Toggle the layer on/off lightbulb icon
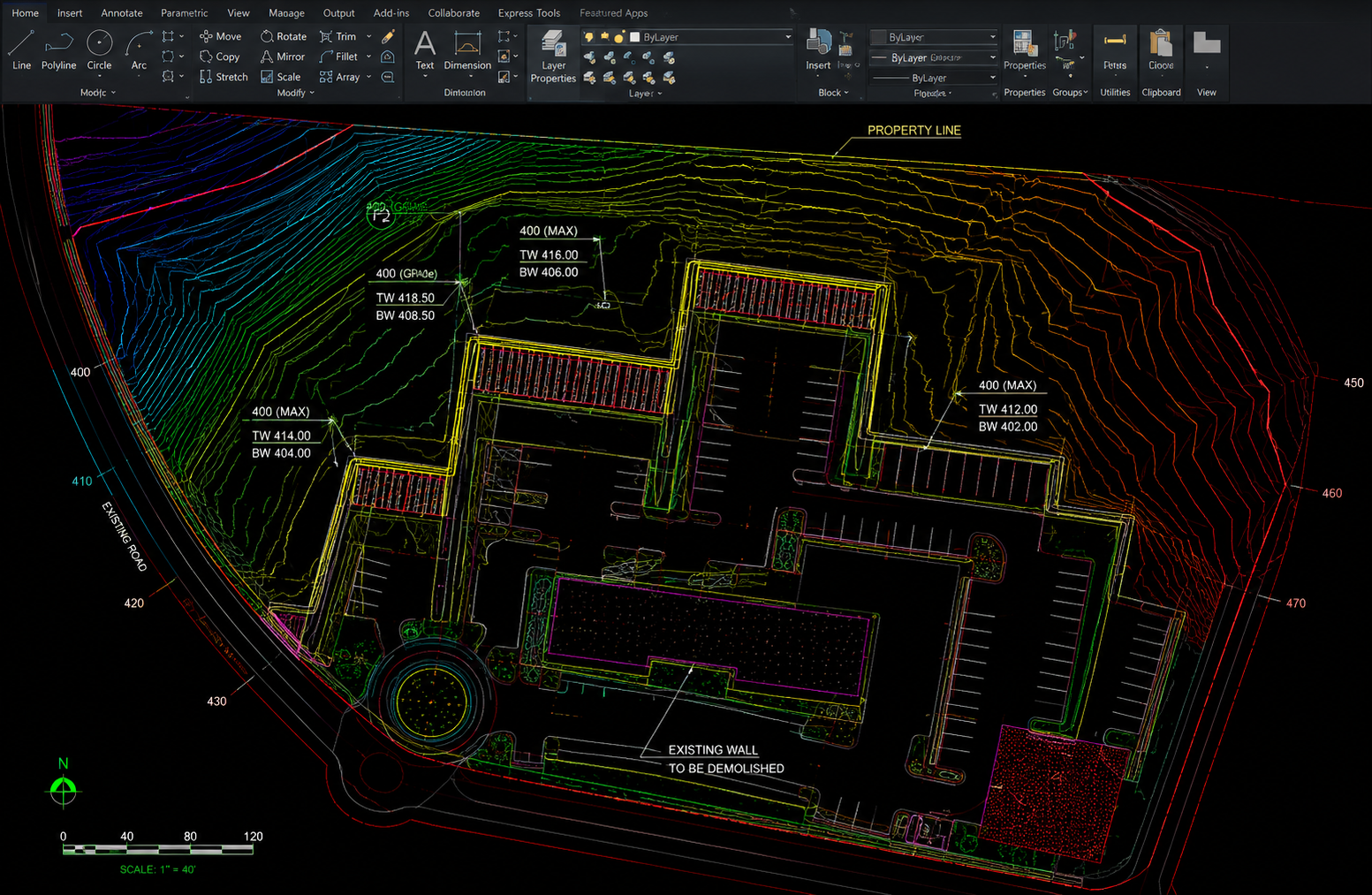1372x895 pixels. pos(589,37)
